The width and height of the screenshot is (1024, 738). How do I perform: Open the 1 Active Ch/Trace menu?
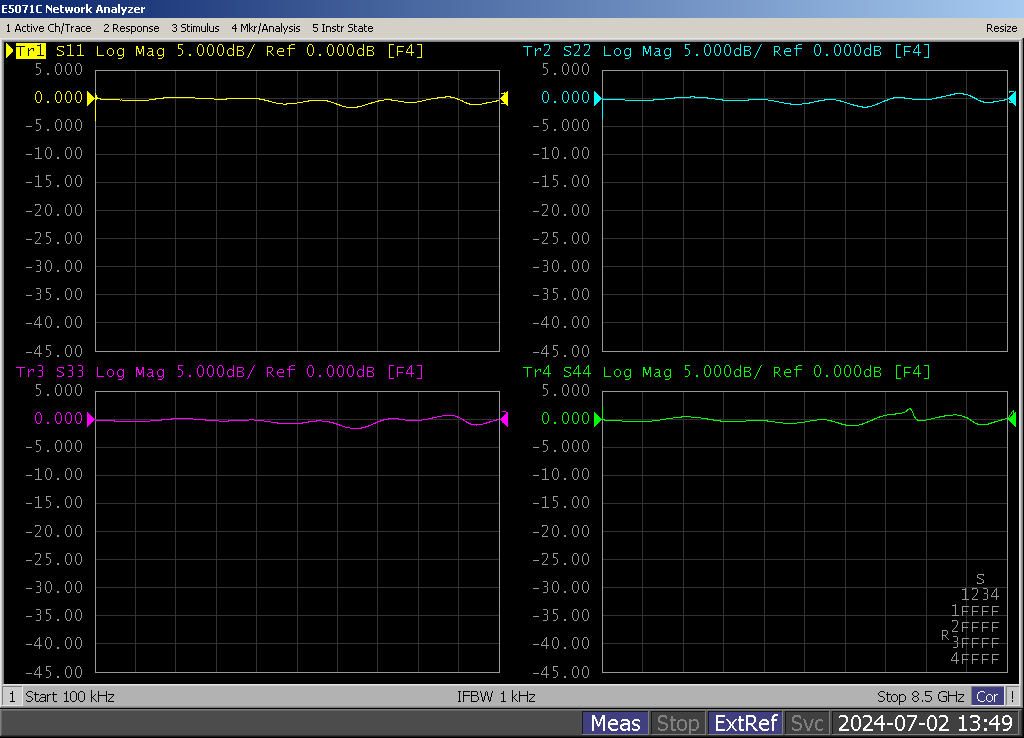pyautogui.click(x=48, y=28)
